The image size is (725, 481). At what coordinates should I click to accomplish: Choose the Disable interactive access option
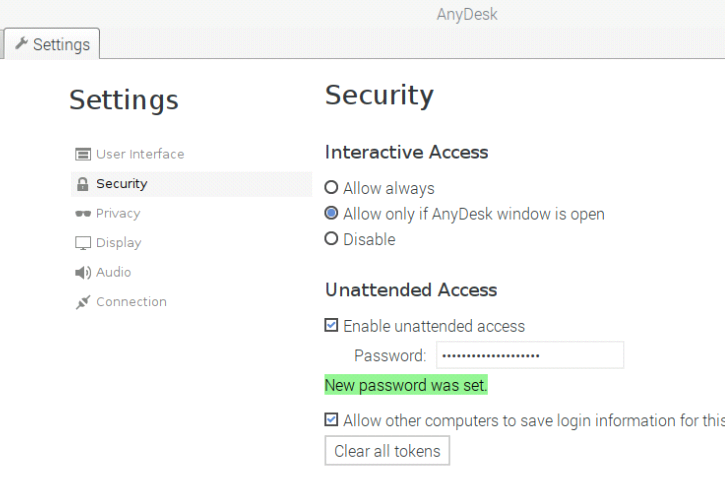click(x=331, y=239)
